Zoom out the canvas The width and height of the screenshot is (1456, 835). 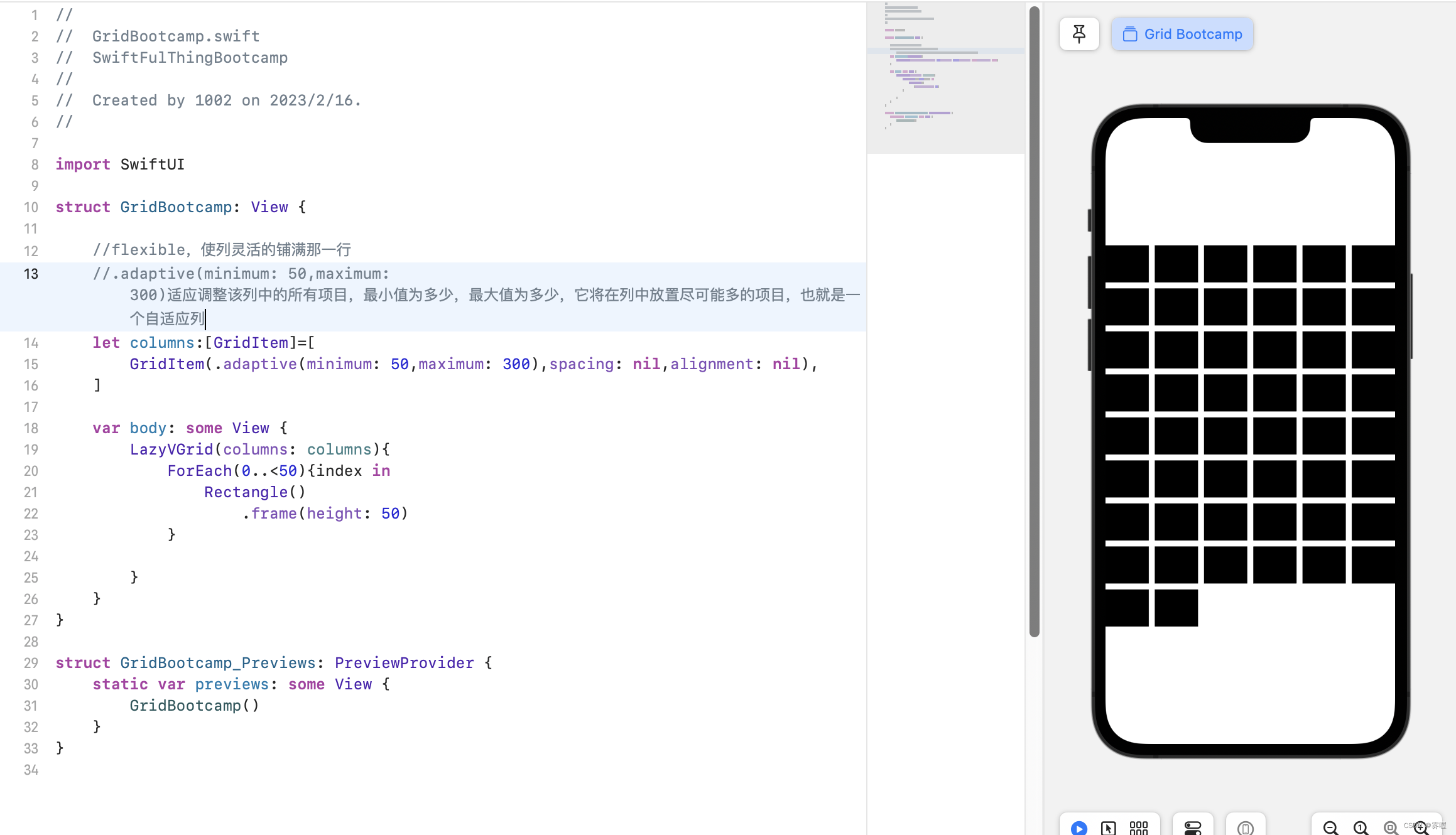(x=1330, y=827)
